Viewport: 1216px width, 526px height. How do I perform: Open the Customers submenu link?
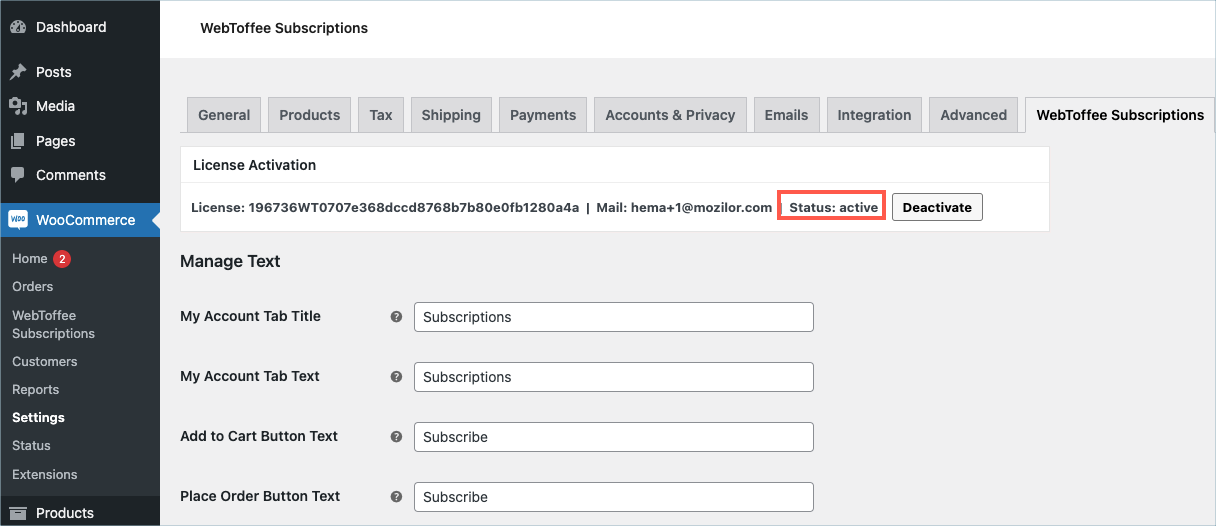click(45, 362)
